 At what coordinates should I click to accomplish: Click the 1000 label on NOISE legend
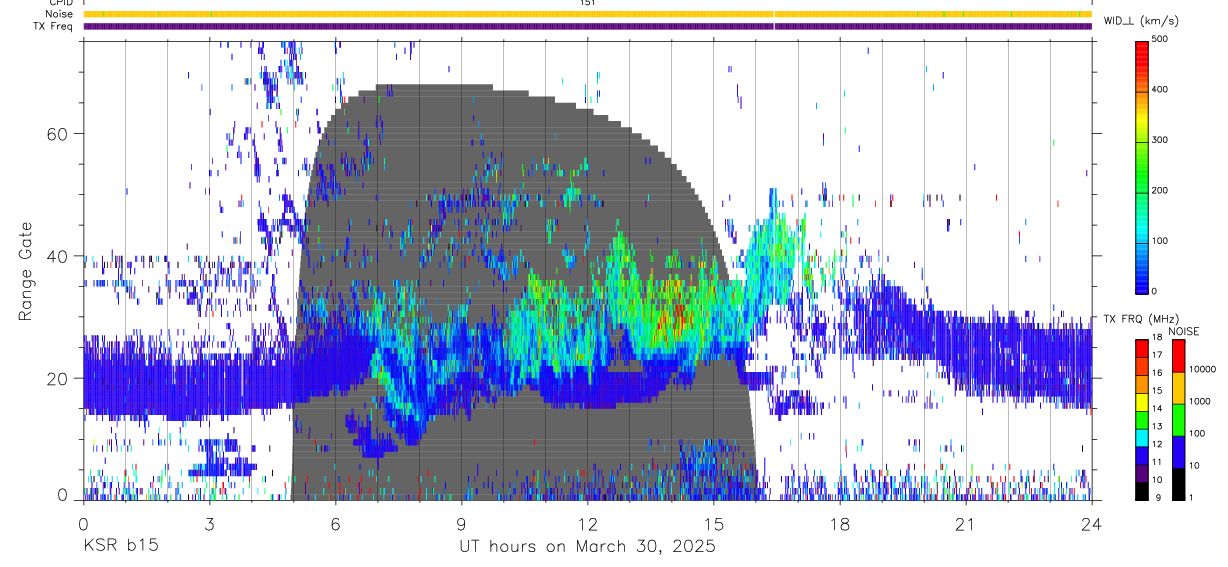[1200, 402]
